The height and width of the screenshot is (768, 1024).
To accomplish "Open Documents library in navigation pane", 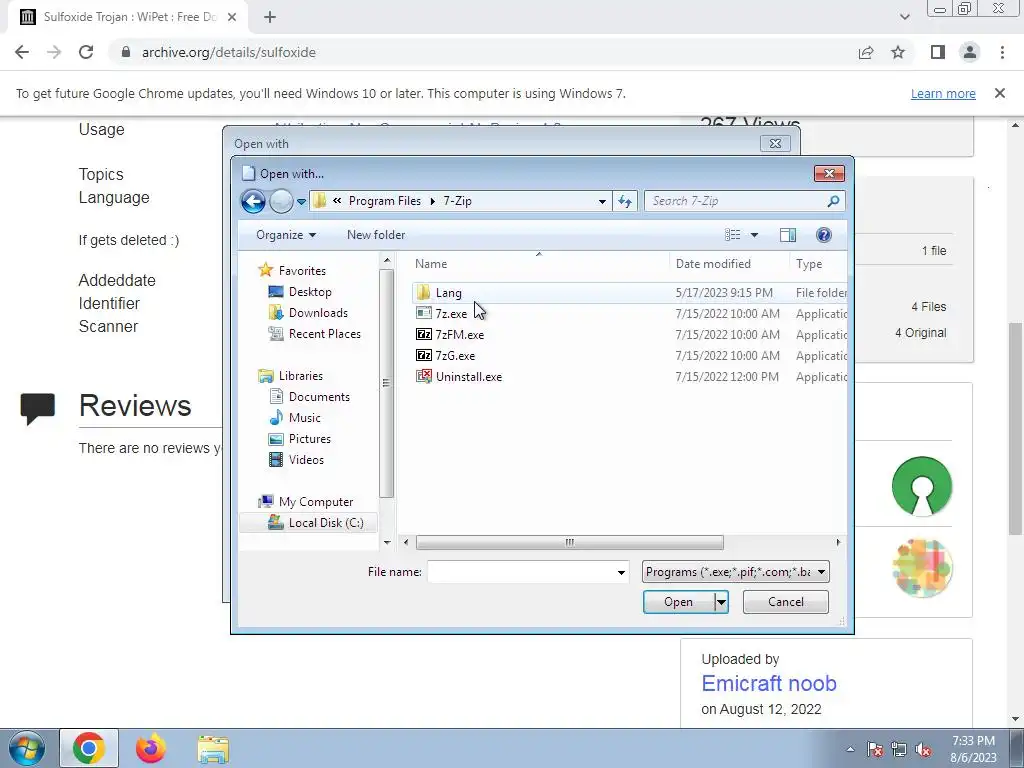I will click(x=319, y=396).
